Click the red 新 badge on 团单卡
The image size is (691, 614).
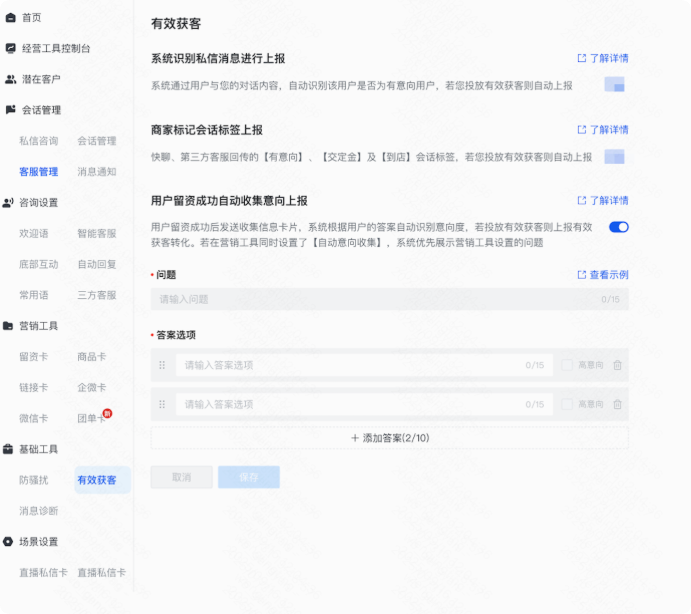107,413
